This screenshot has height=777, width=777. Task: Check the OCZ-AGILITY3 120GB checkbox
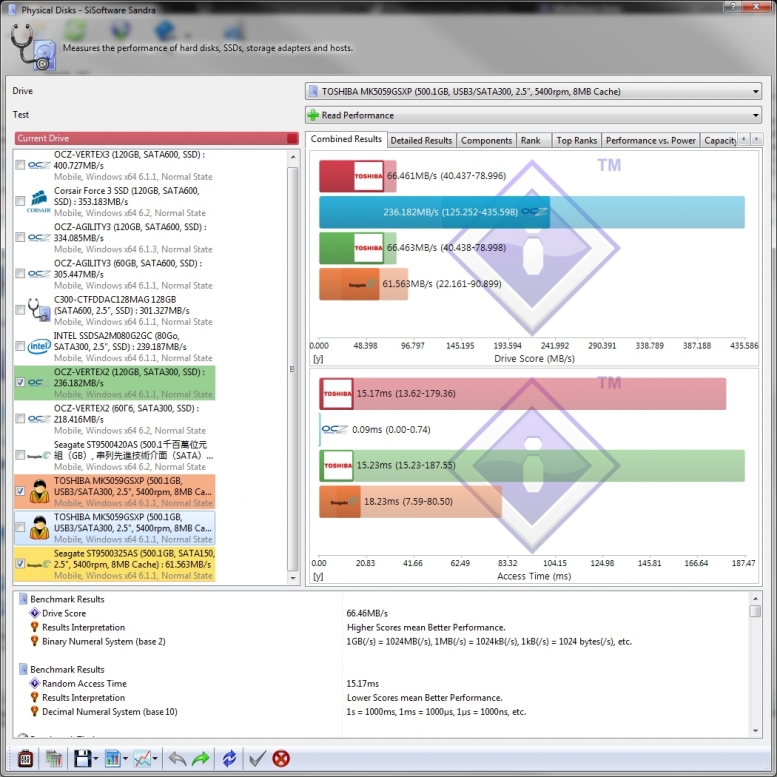(x=20, y=237)
